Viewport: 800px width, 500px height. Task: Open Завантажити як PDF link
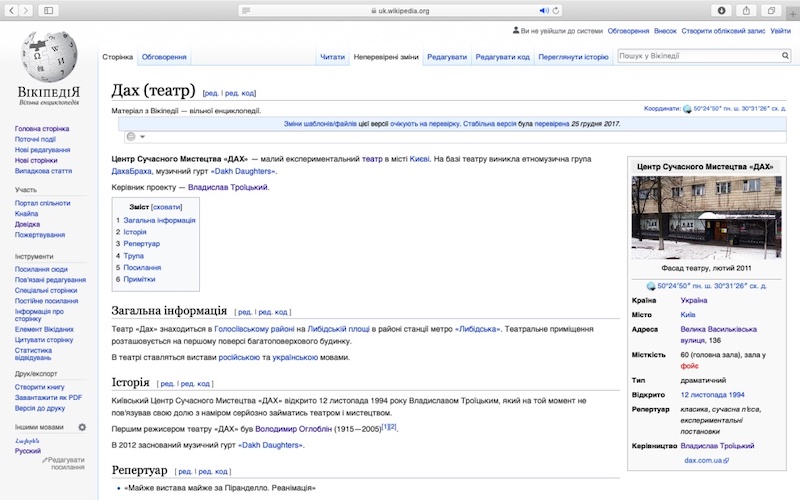[48, 397]
